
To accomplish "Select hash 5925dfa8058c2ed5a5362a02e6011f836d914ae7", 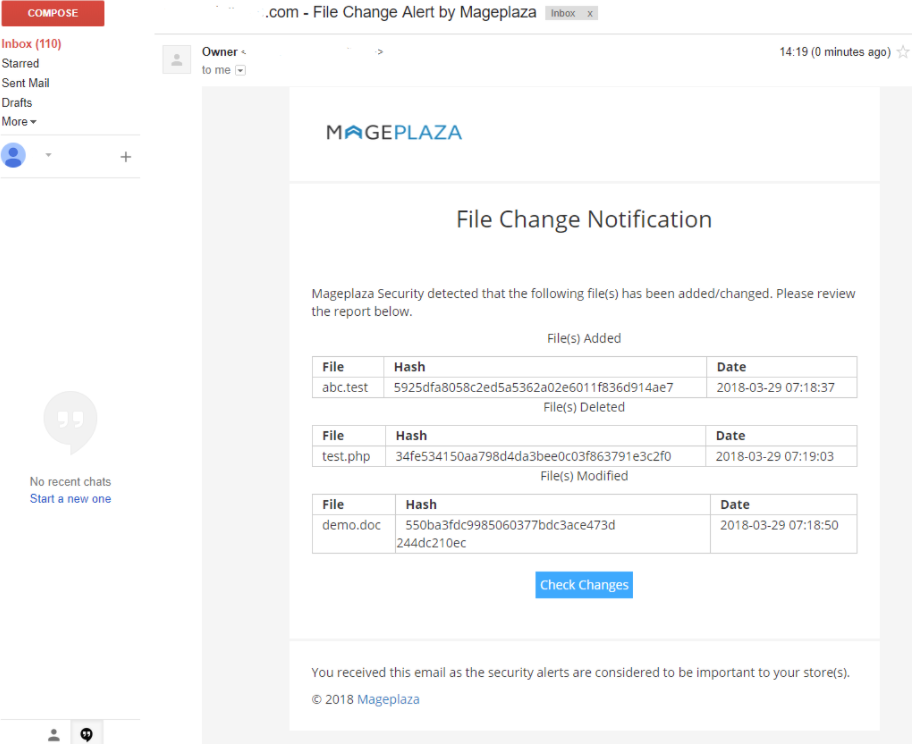I will coord(533,388).
